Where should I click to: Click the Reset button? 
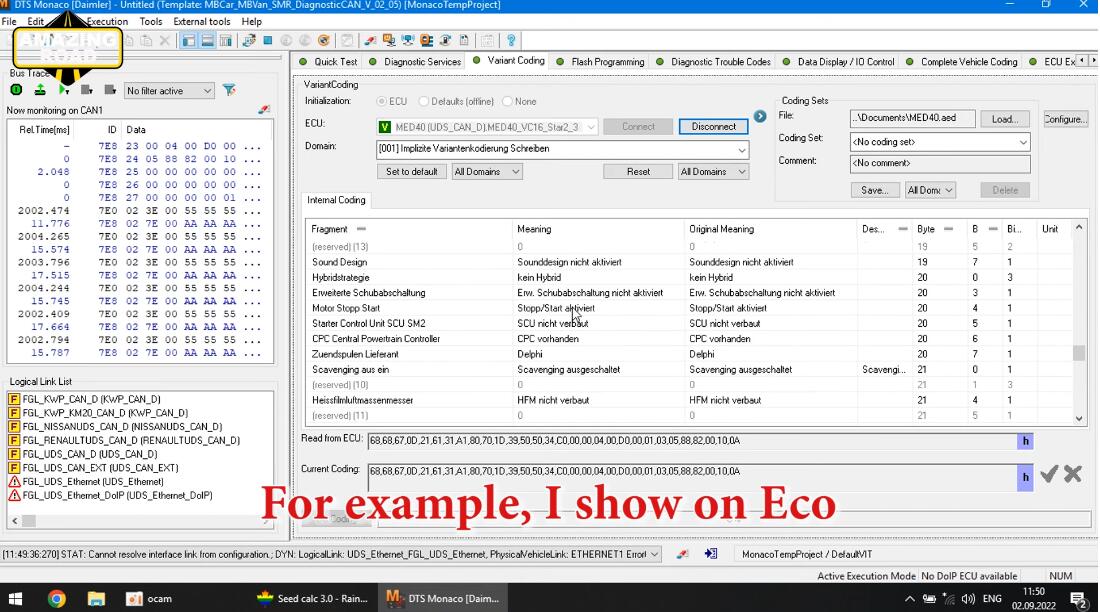tap(638, 171)
